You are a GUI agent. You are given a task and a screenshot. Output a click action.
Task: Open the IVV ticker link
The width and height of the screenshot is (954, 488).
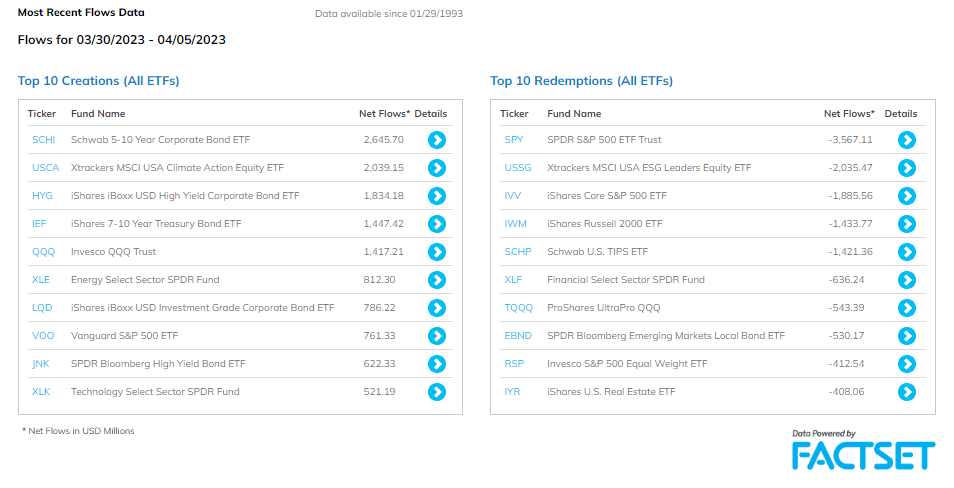pos(513,195)
